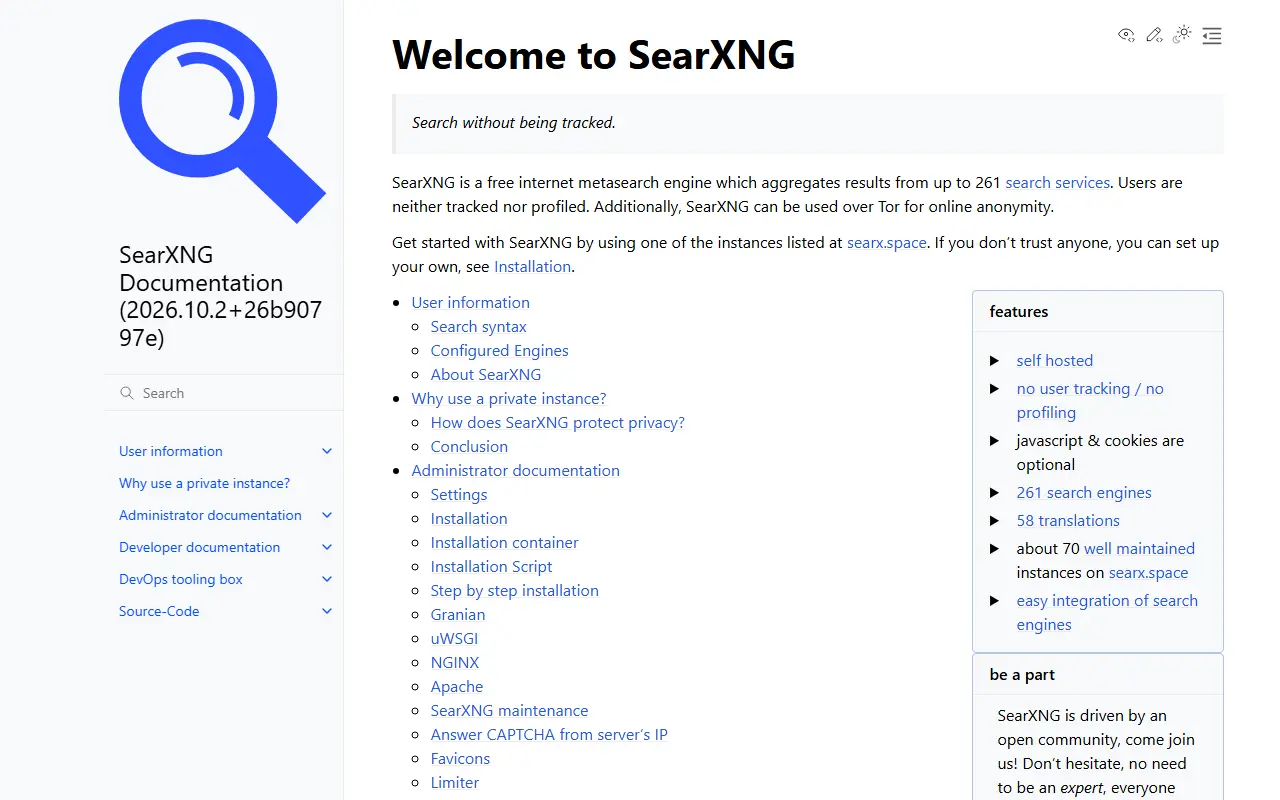This screenshot has height=800, width=1280.
Task: Open the Configured Engines contents link
Action: point(499,351)
